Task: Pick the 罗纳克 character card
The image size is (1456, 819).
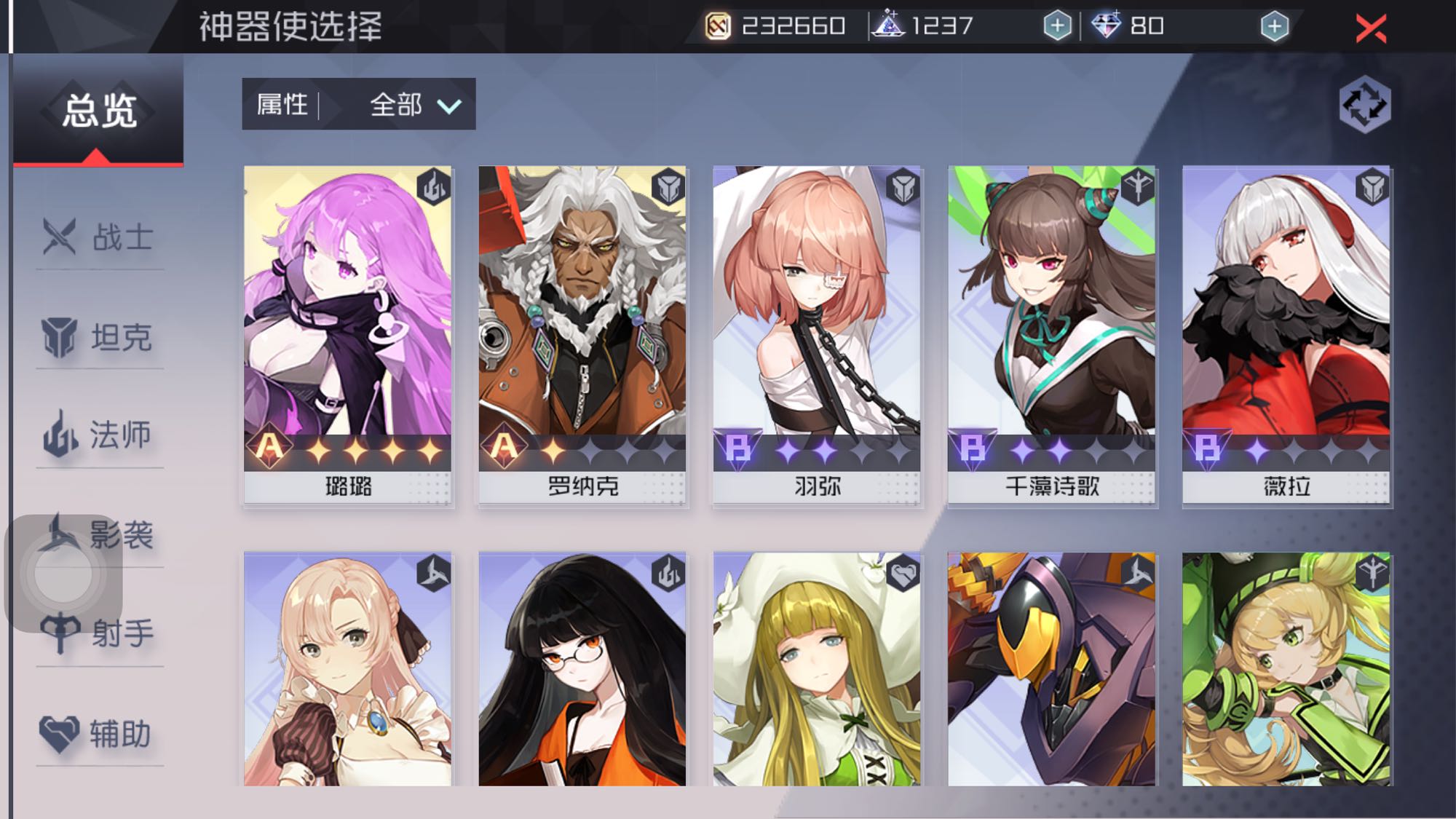Action: (x=582, y=335)
